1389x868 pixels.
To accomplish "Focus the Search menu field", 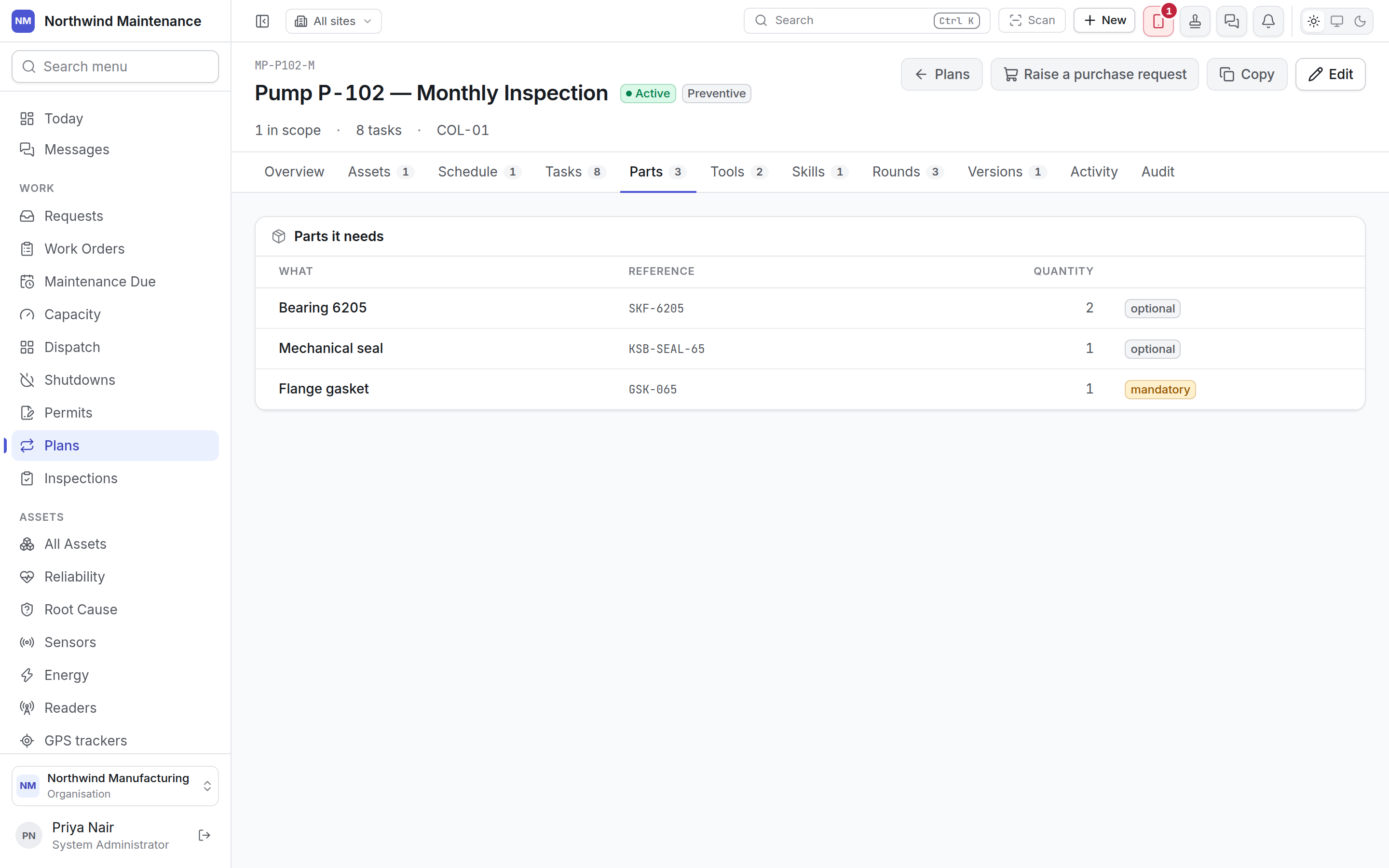I will pos(115,67).
